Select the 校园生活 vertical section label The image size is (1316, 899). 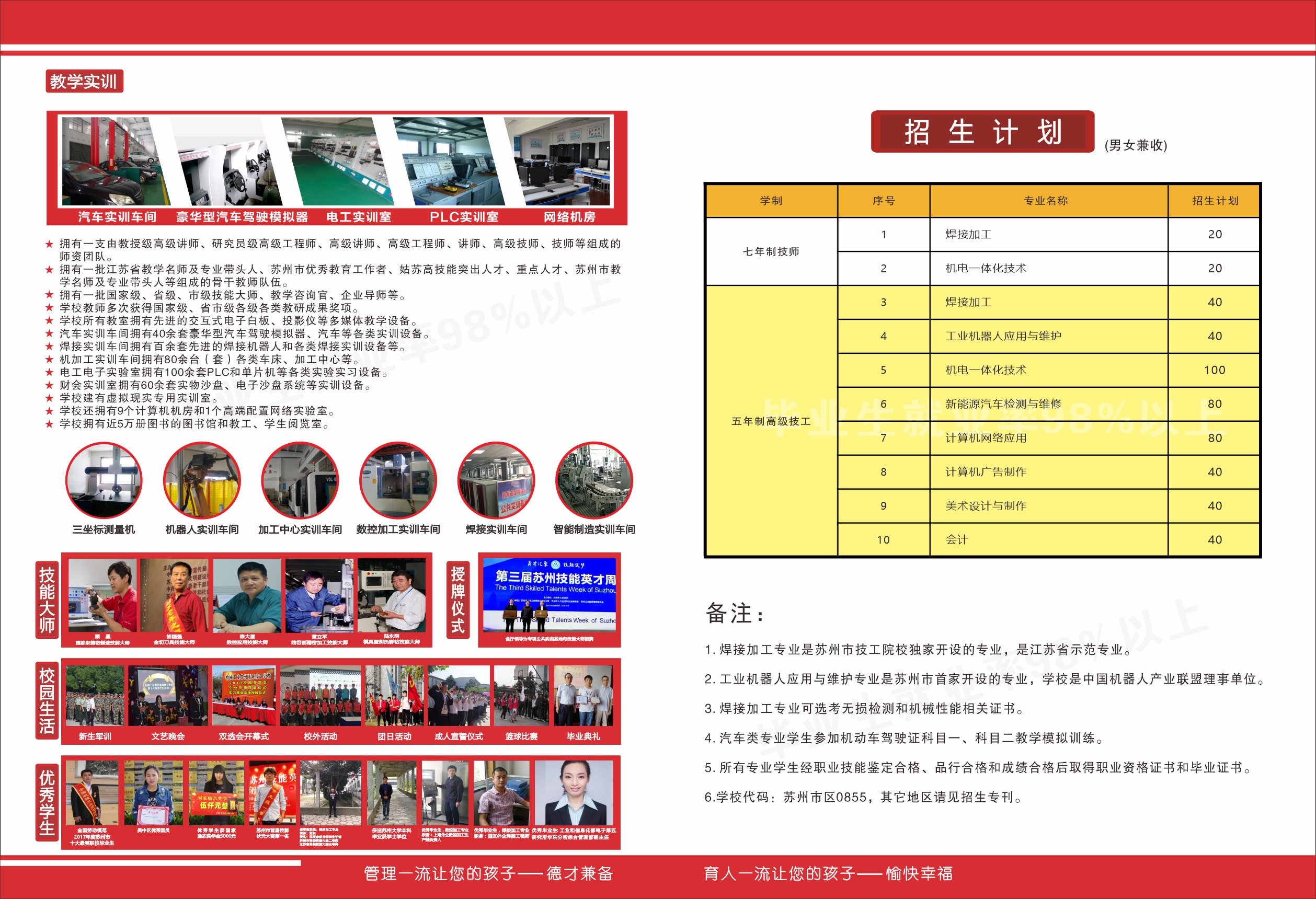click(x=47, y=700)
